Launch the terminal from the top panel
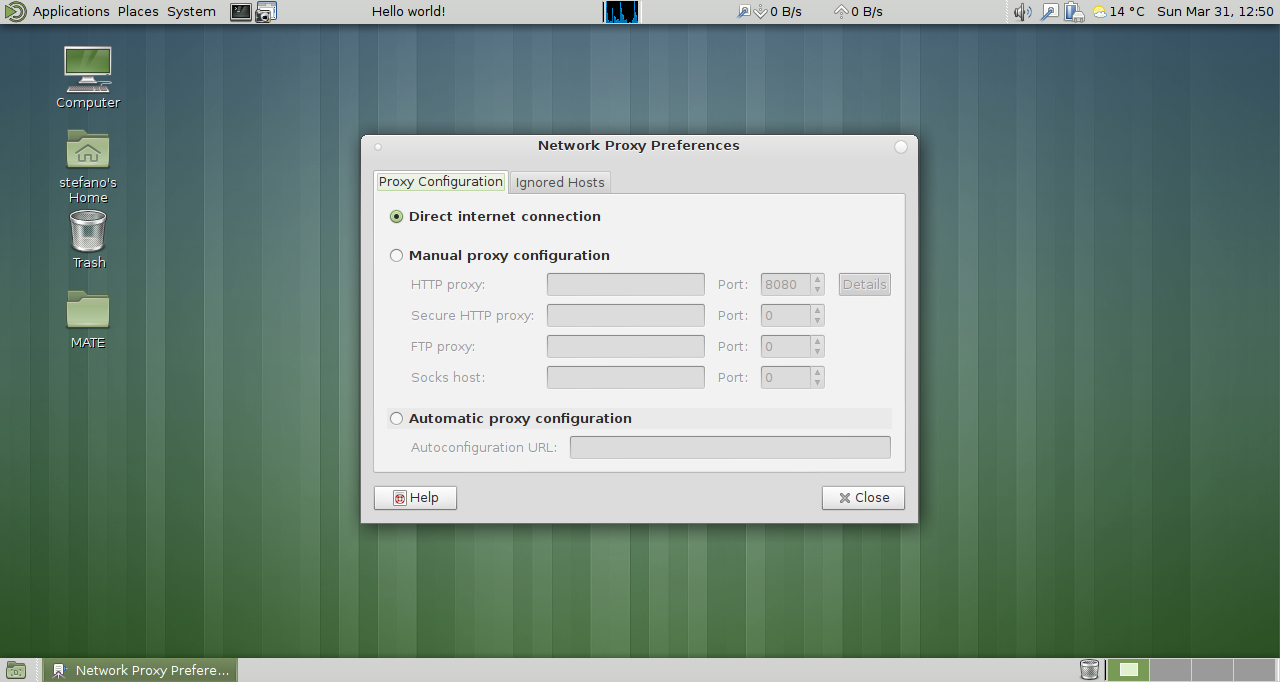This screenshot has height=682, width=1280. point(240,12)
